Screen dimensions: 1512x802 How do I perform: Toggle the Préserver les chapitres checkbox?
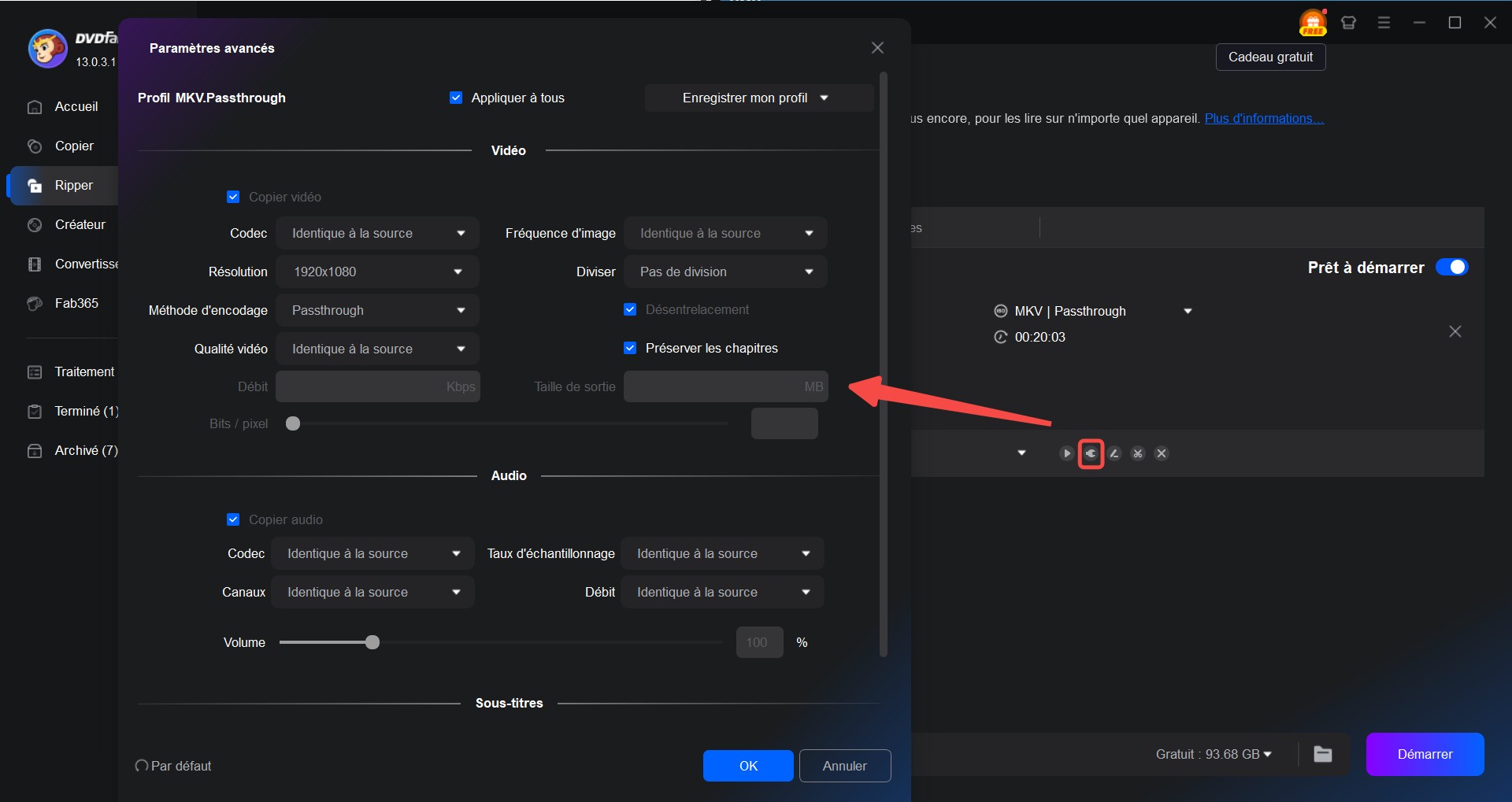(630, 348)
